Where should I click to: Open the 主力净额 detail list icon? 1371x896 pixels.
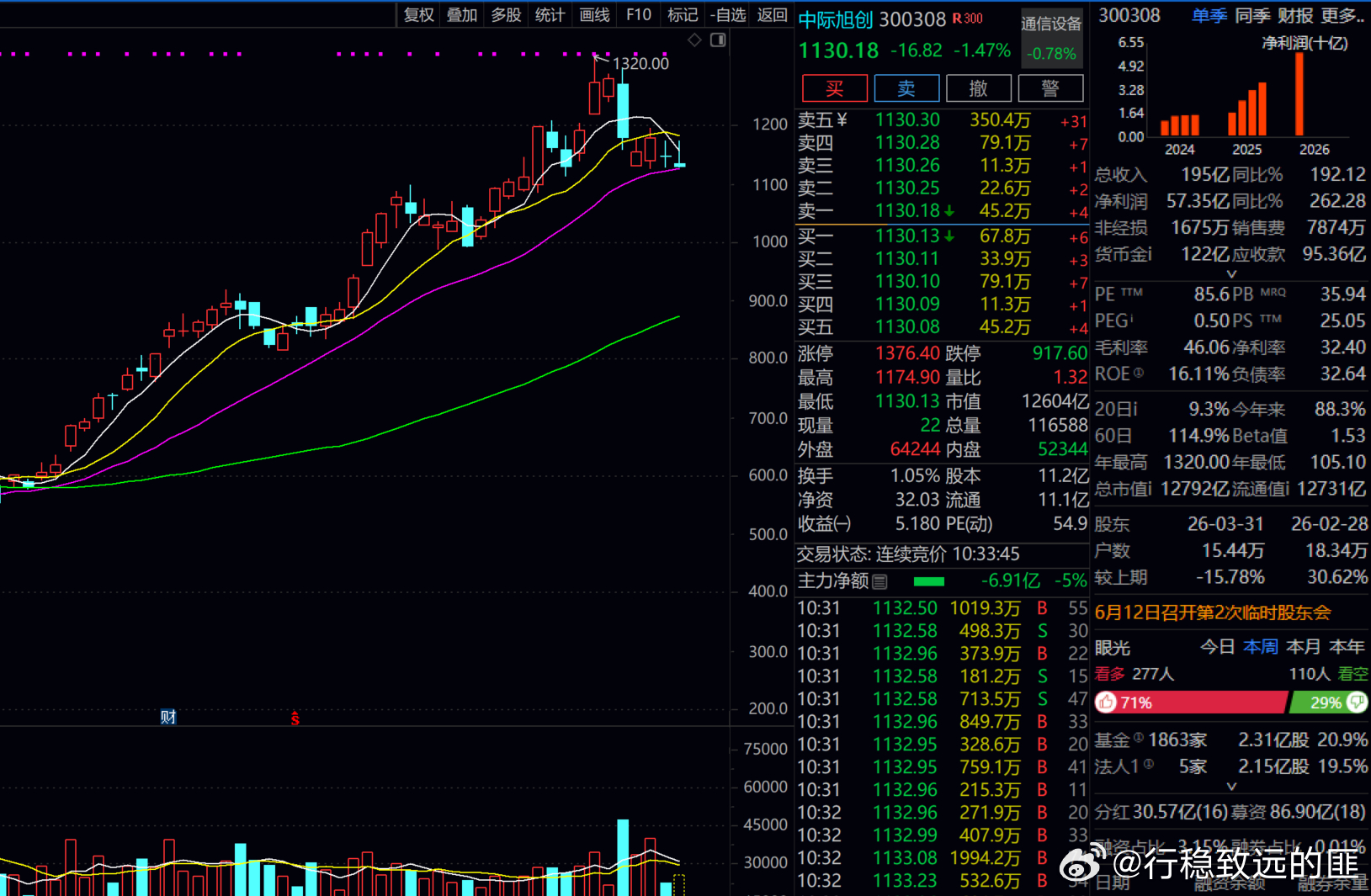coord(879,581)
